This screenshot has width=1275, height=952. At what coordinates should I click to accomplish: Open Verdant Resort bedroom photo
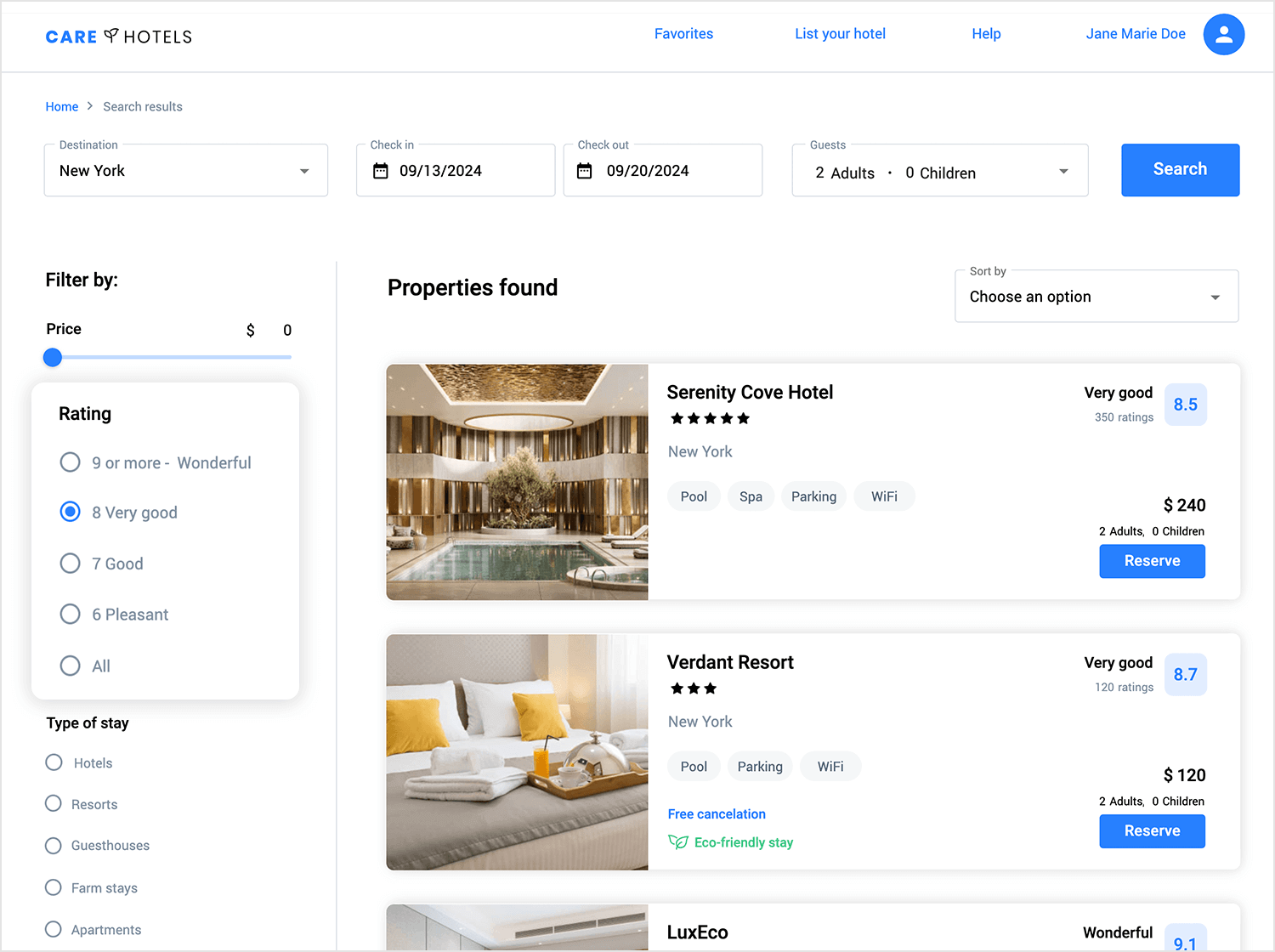(517, 752)
